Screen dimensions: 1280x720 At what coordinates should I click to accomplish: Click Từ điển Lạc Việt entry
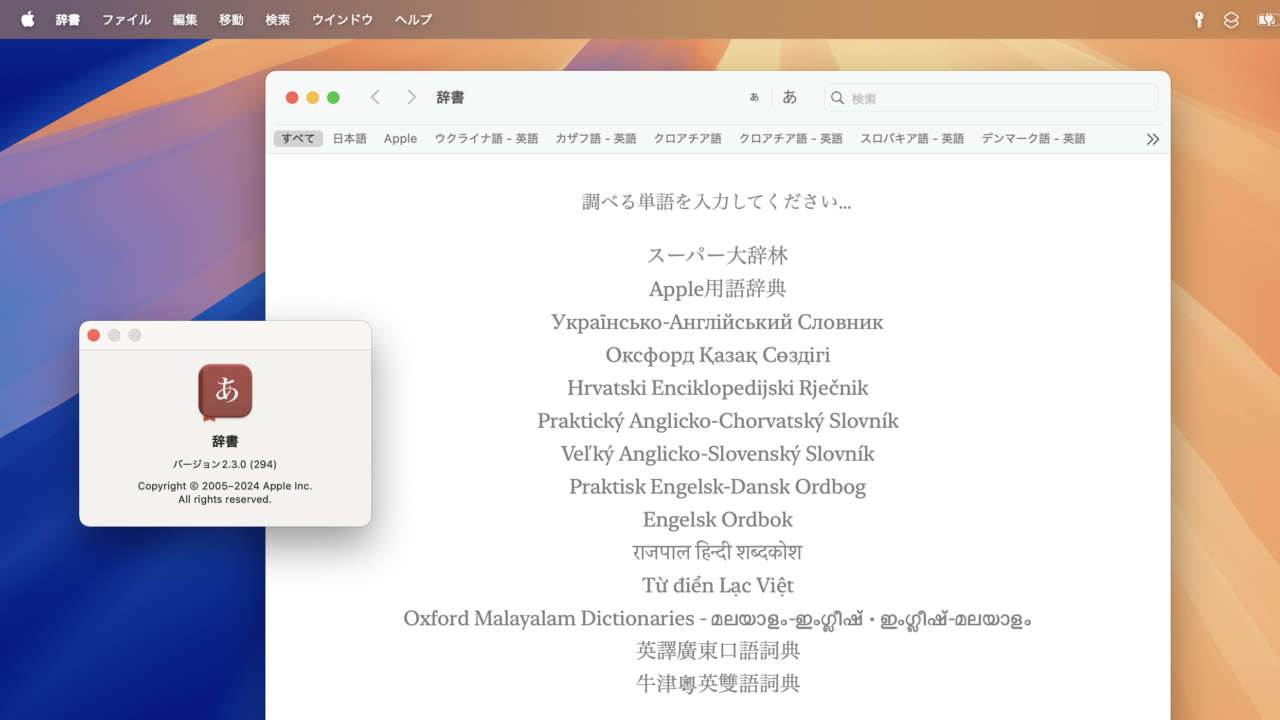point(718,585)
